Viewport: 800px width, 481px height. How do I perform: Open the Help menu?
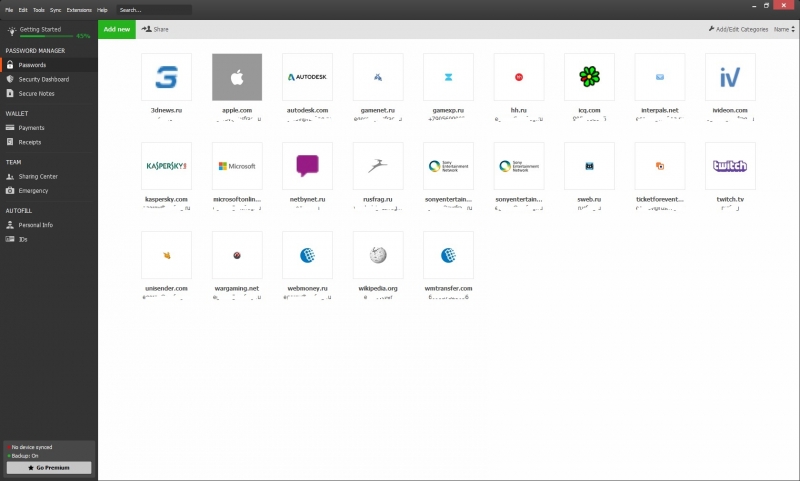point(102,10)
